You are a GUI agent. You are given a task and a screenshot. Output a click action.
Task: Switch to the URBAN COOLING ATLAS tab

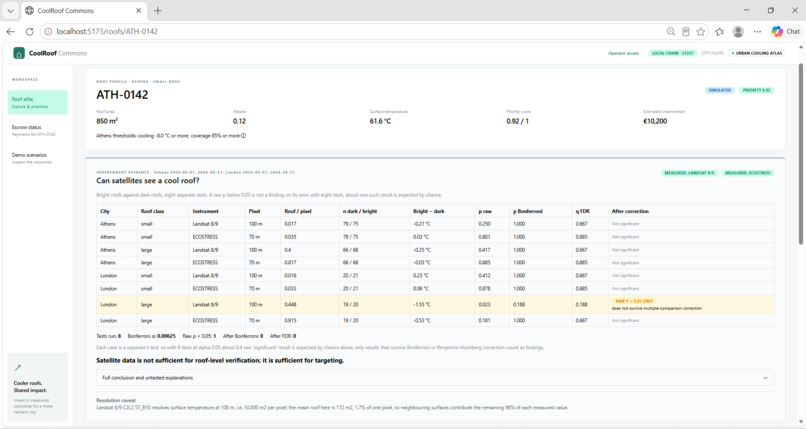(757, 53)
